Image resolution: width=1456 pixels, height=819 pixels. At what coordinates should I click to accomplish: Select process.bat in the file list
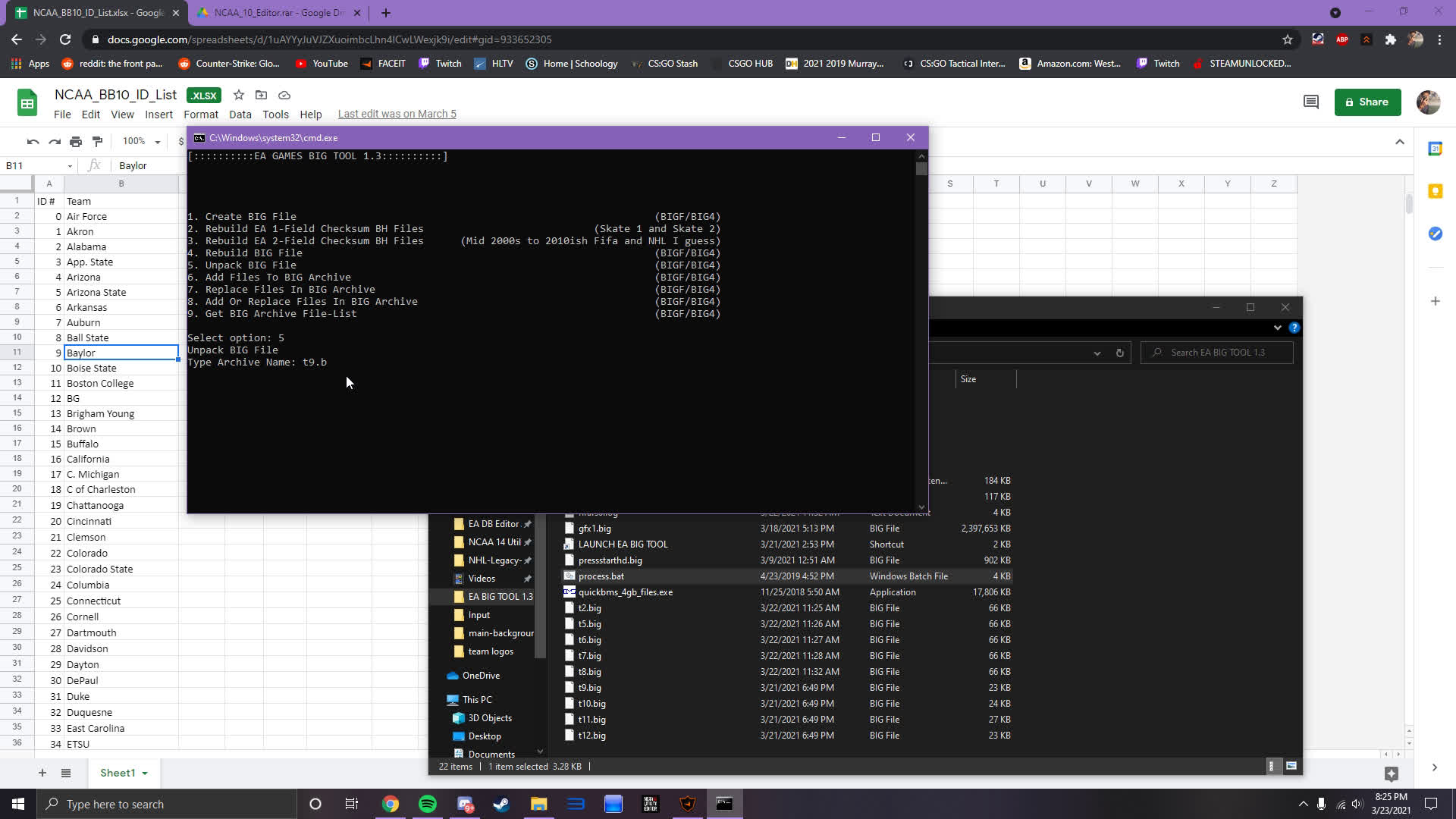[x=601, y=576]
